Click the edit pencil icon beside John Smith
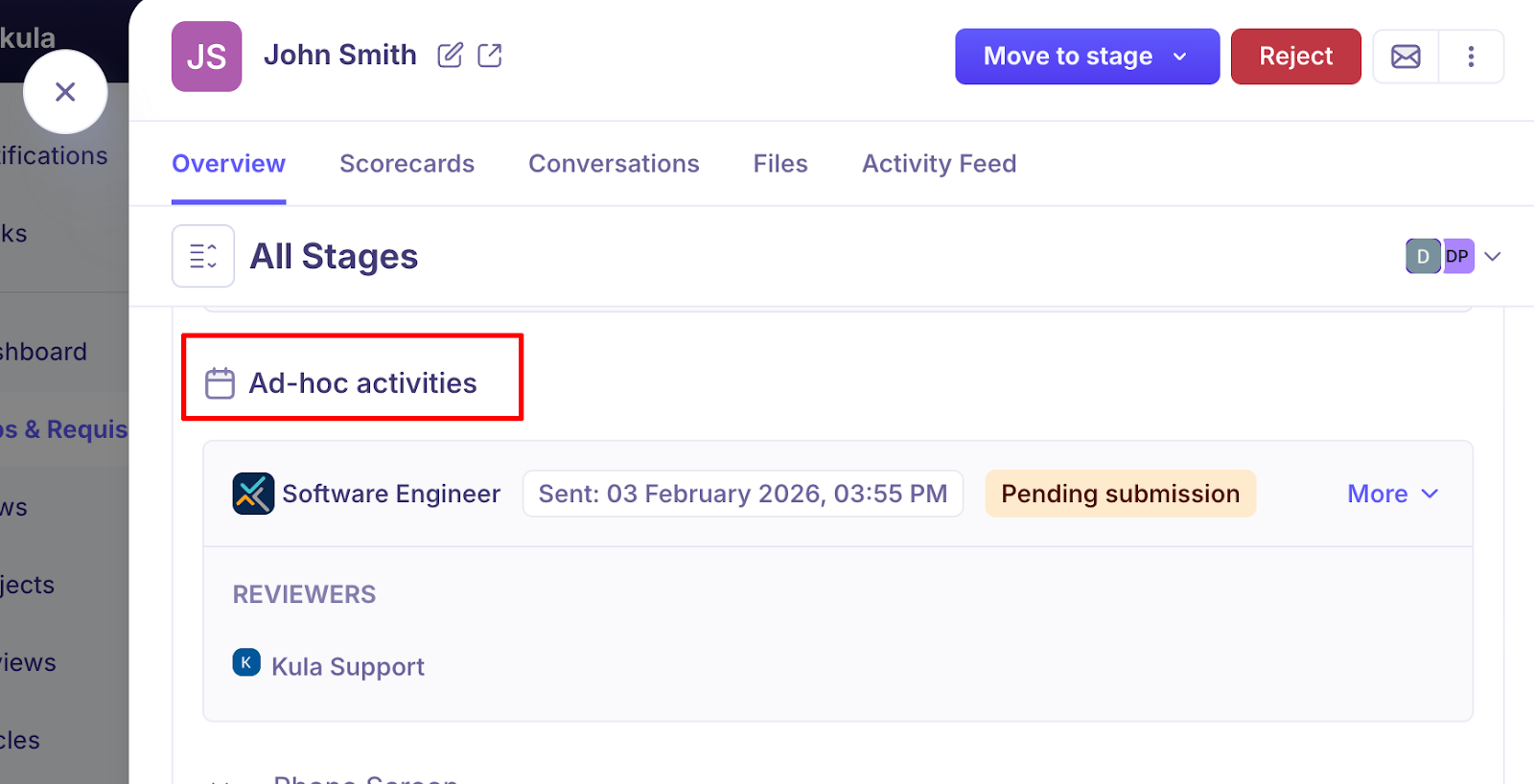 [x=450, y=56]
